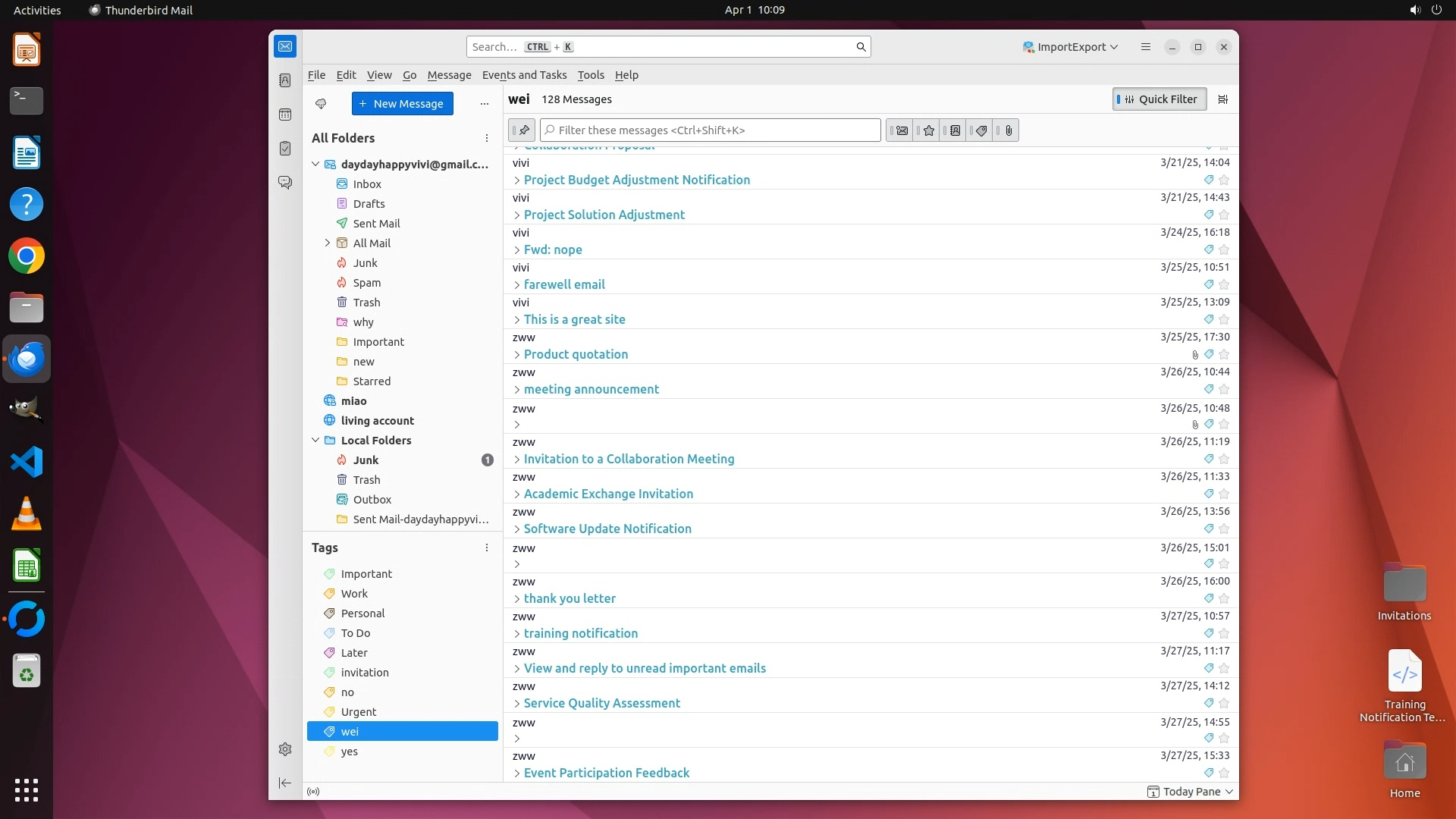This screenshot has width=1456, height=819.
Task: Star the Project Budget Adjustment Notification message
Action: pos(1223,180)
